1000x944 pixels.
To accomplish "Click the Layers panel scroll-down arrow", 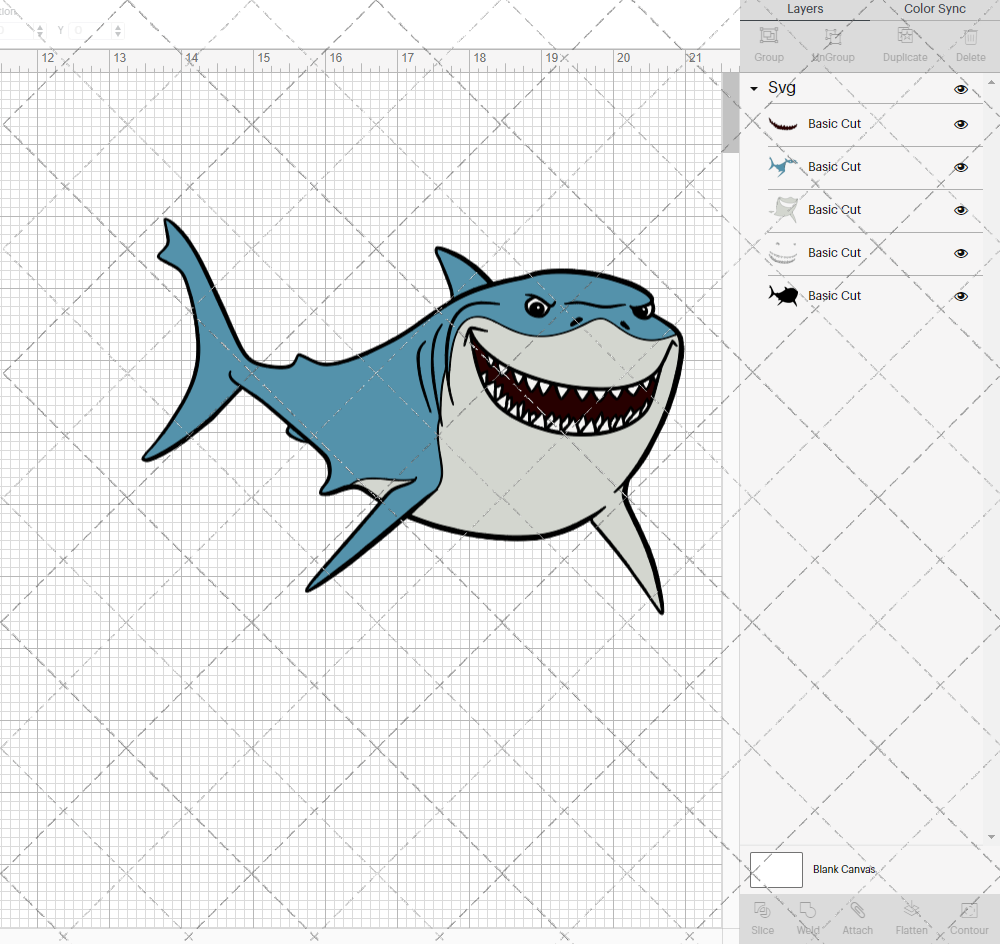I will tap(990, 837).
